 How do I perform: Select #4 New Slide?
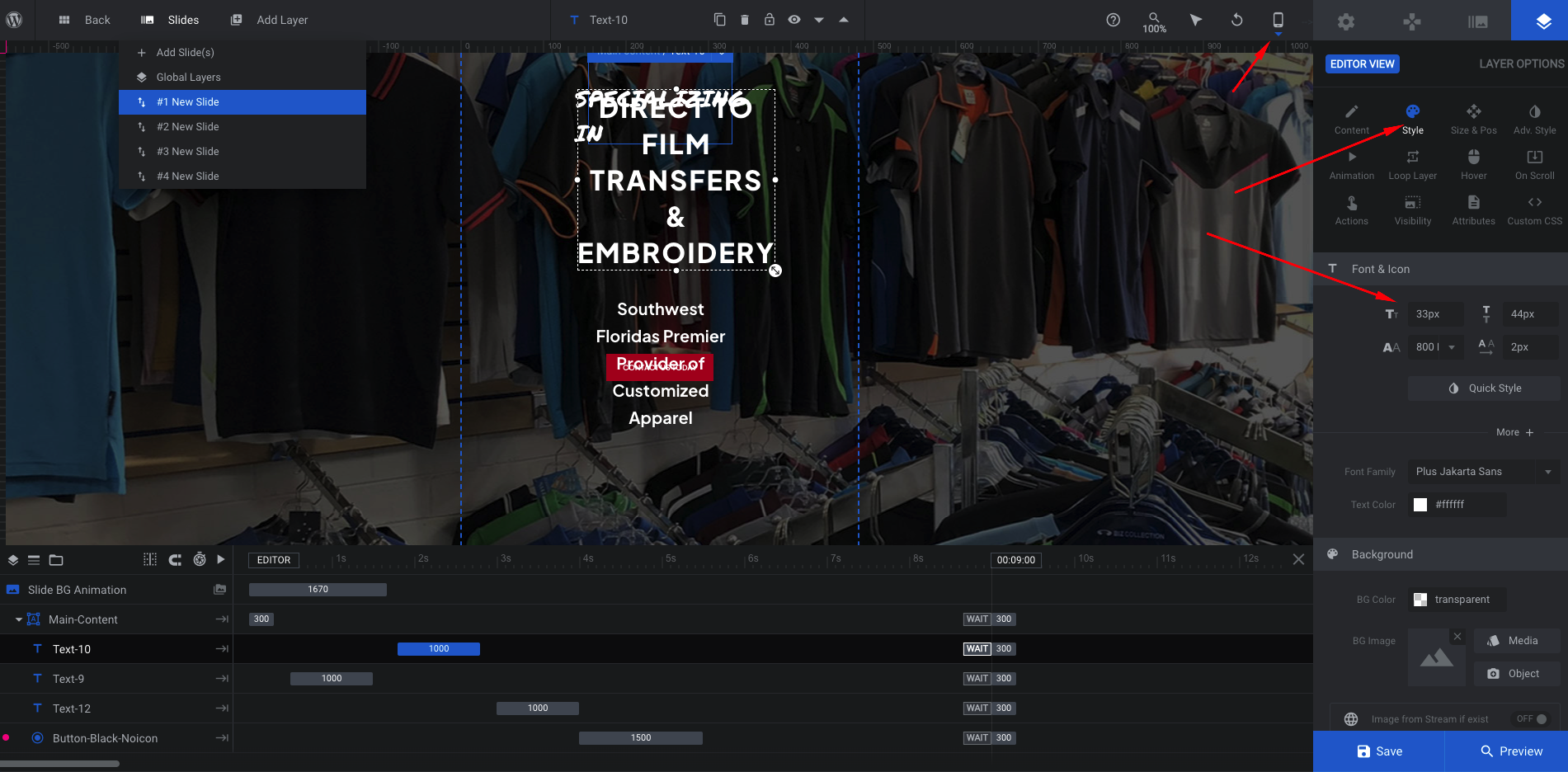point(242,177)
